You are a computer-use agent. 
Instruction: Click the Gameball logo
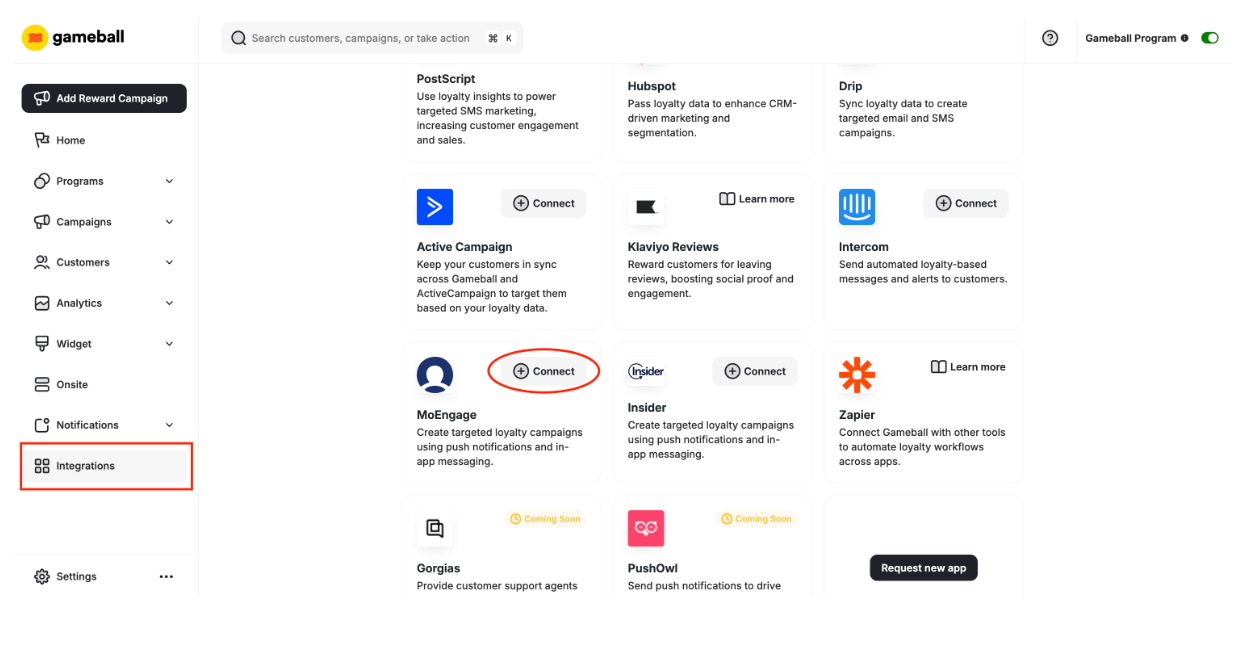click(x=72, y=37)
